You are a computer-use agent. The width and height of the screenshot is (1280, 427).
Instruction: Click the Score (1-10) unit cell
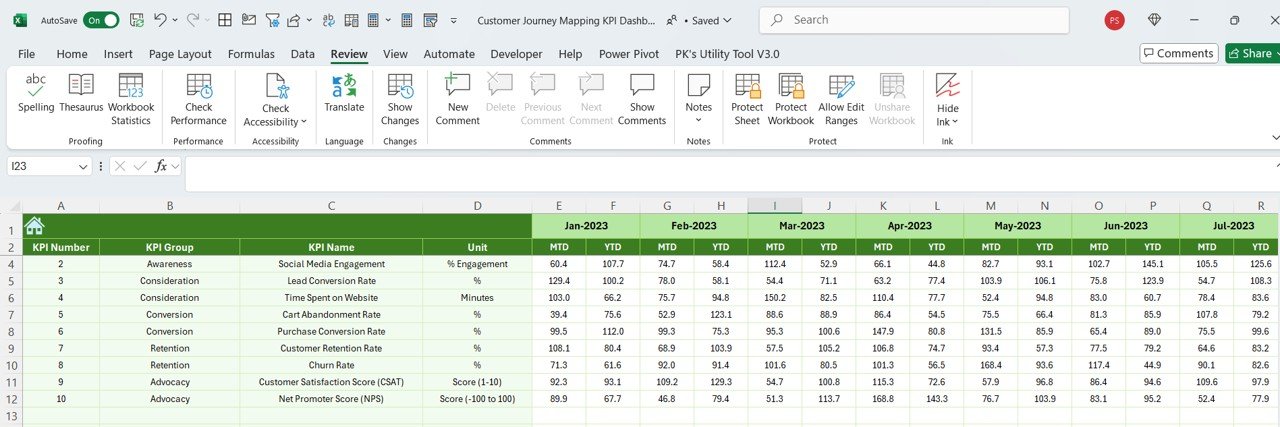pos(477,382)
